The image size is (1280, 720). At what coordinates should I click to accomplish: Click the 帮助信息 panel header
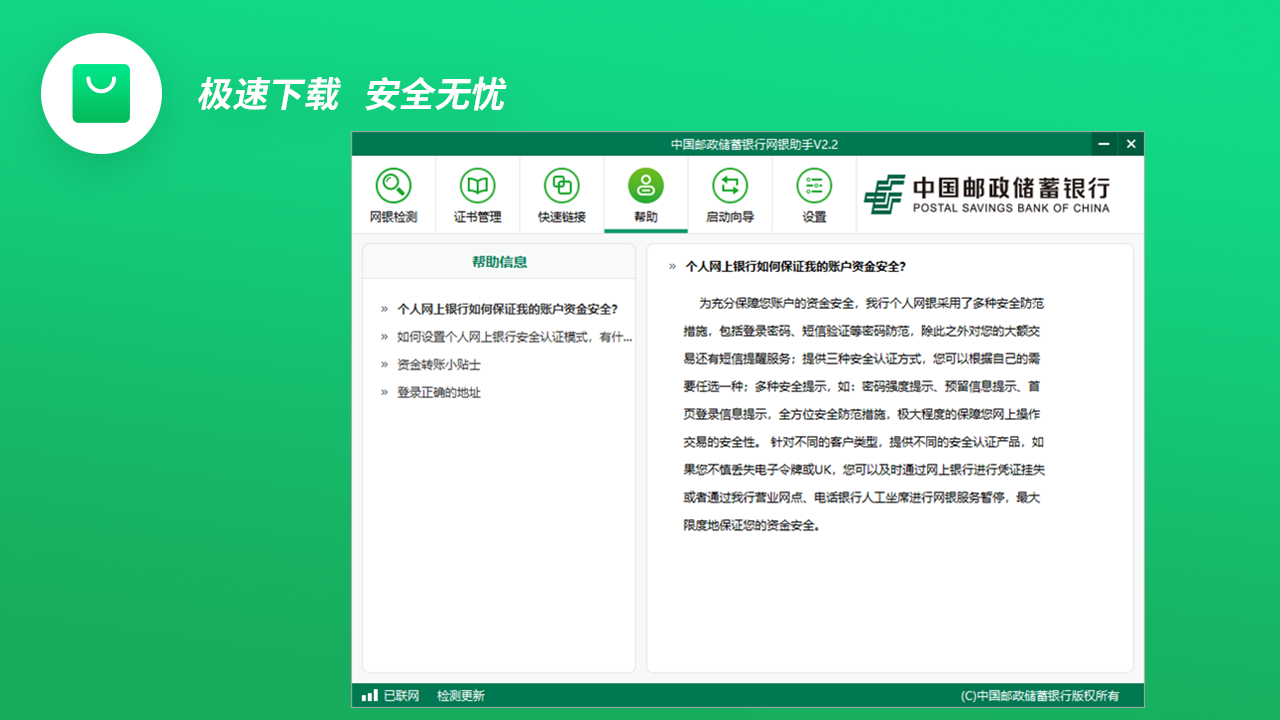[x=498, y=261]
